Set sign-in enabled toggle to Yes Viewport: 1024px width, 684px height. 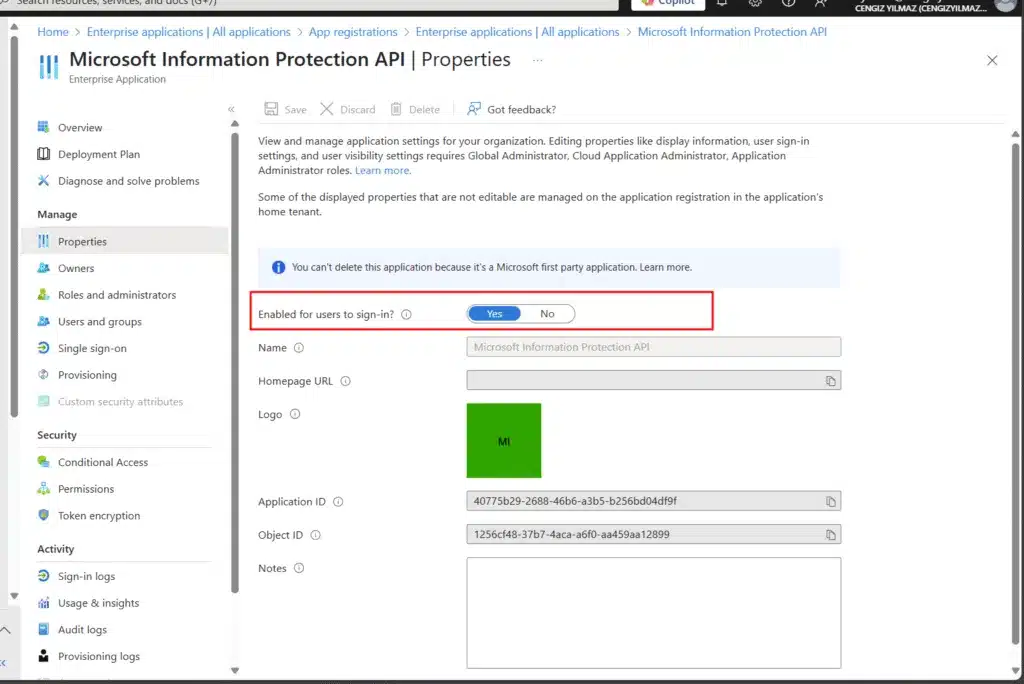click(495, 314)
